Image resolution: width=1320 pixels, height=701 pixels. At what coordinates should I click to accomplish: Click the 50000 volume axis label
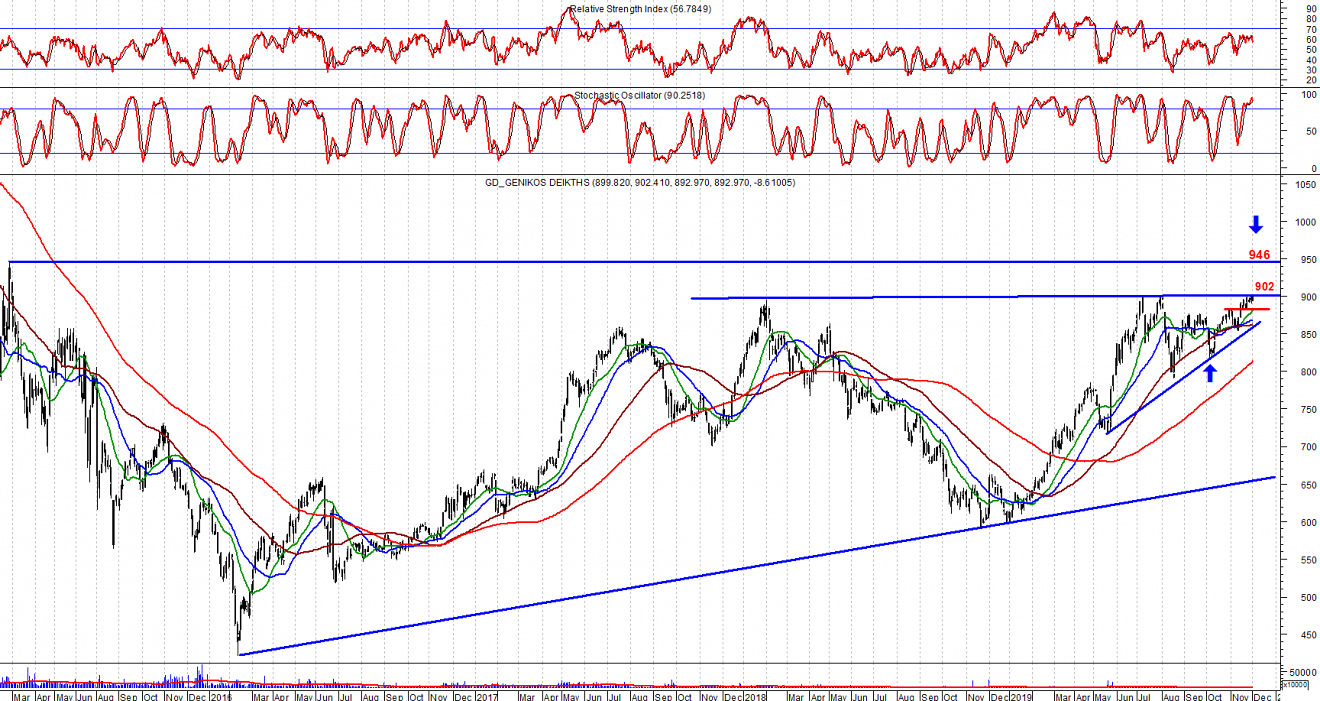click(1302, 672)
